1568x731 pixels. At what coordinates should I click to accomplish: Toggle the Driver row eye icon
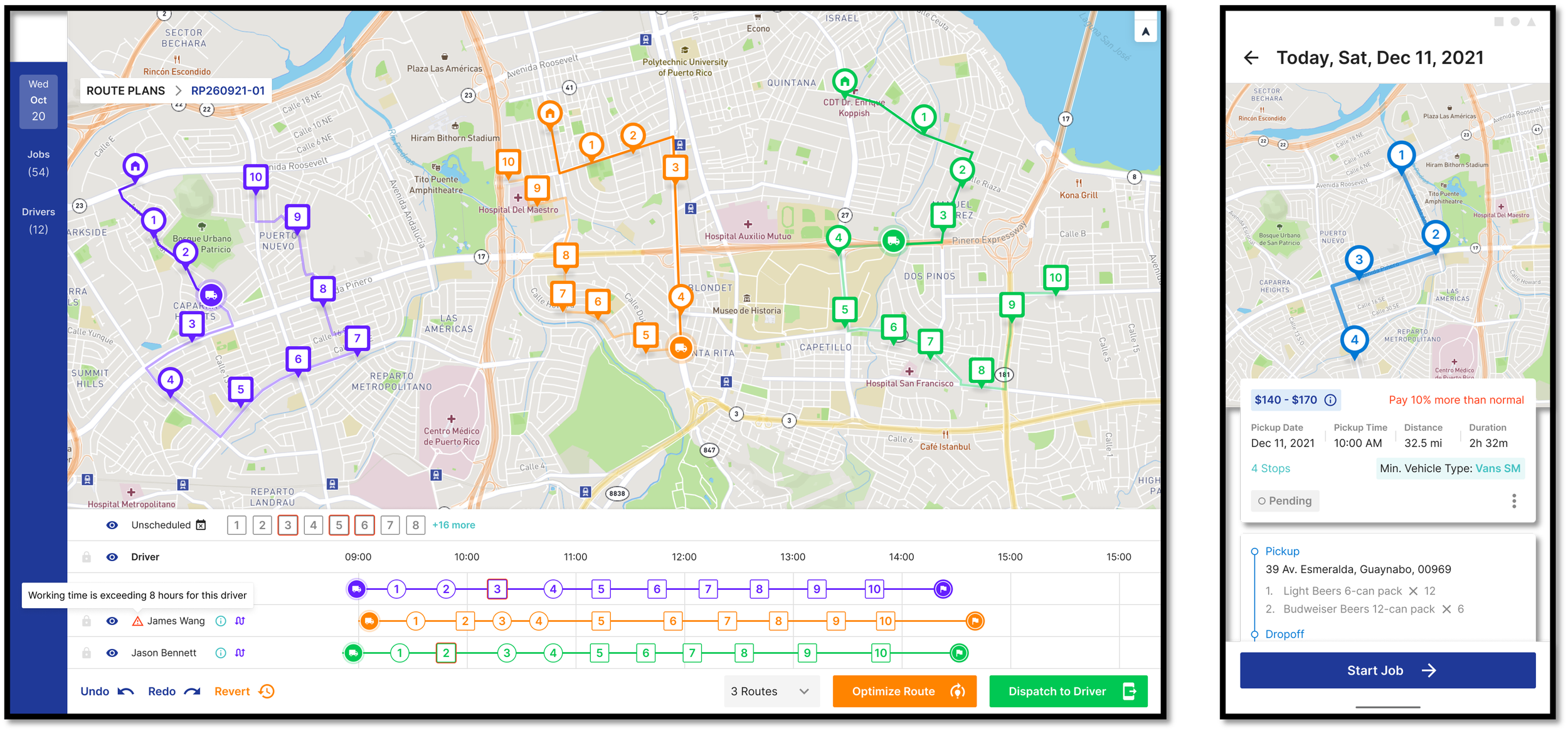pos(112,557)
